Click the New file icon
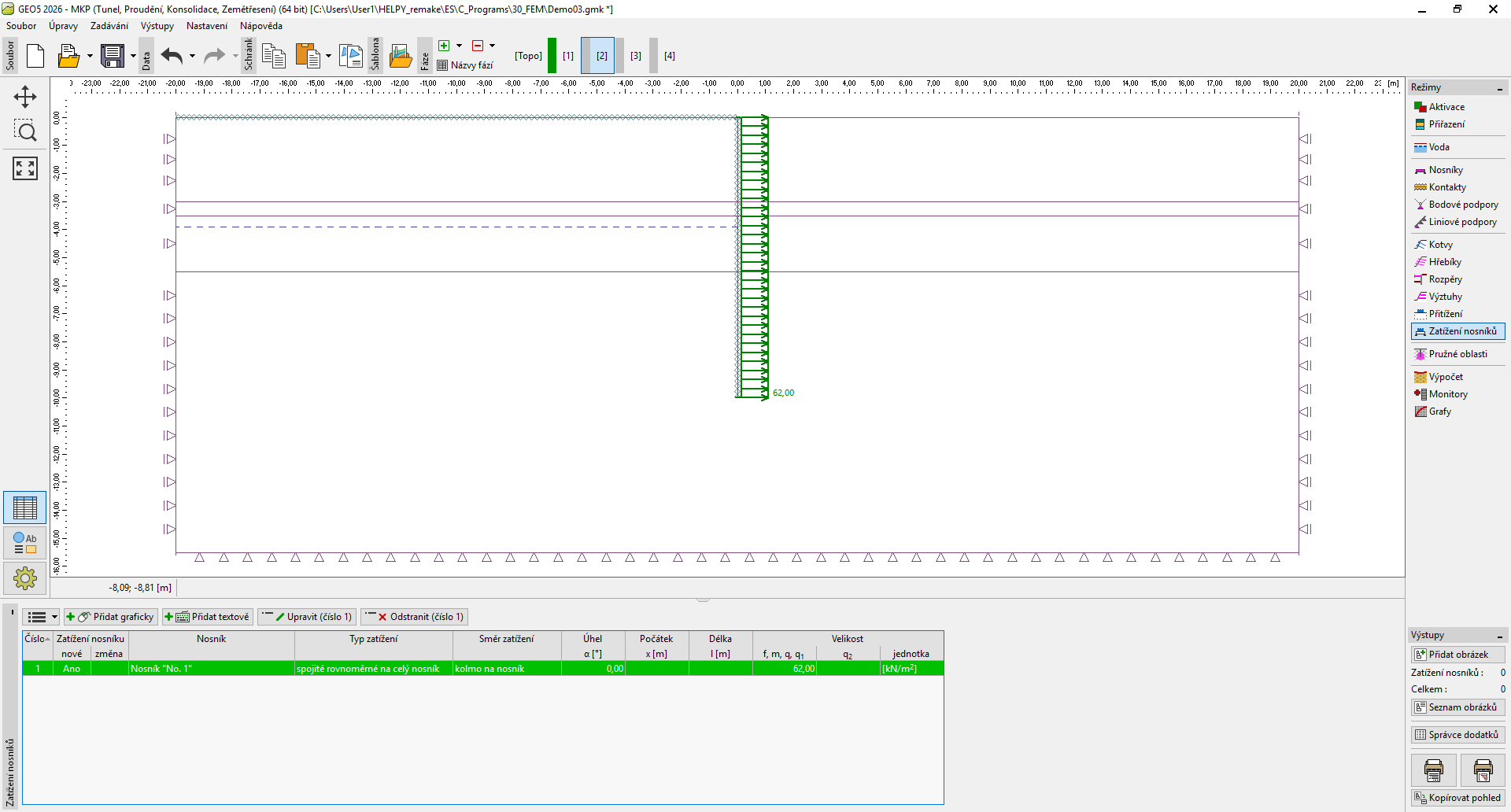 click(35, 56)
